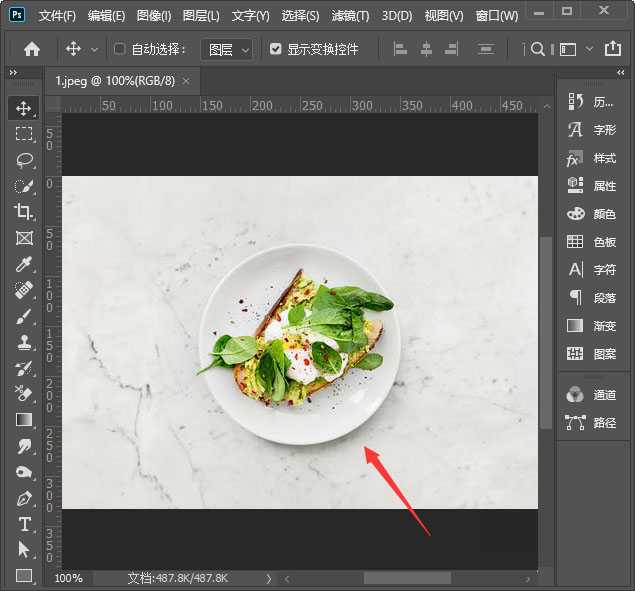
Task: Select the Clone Stamp tool
Action: tap(24, 342)
